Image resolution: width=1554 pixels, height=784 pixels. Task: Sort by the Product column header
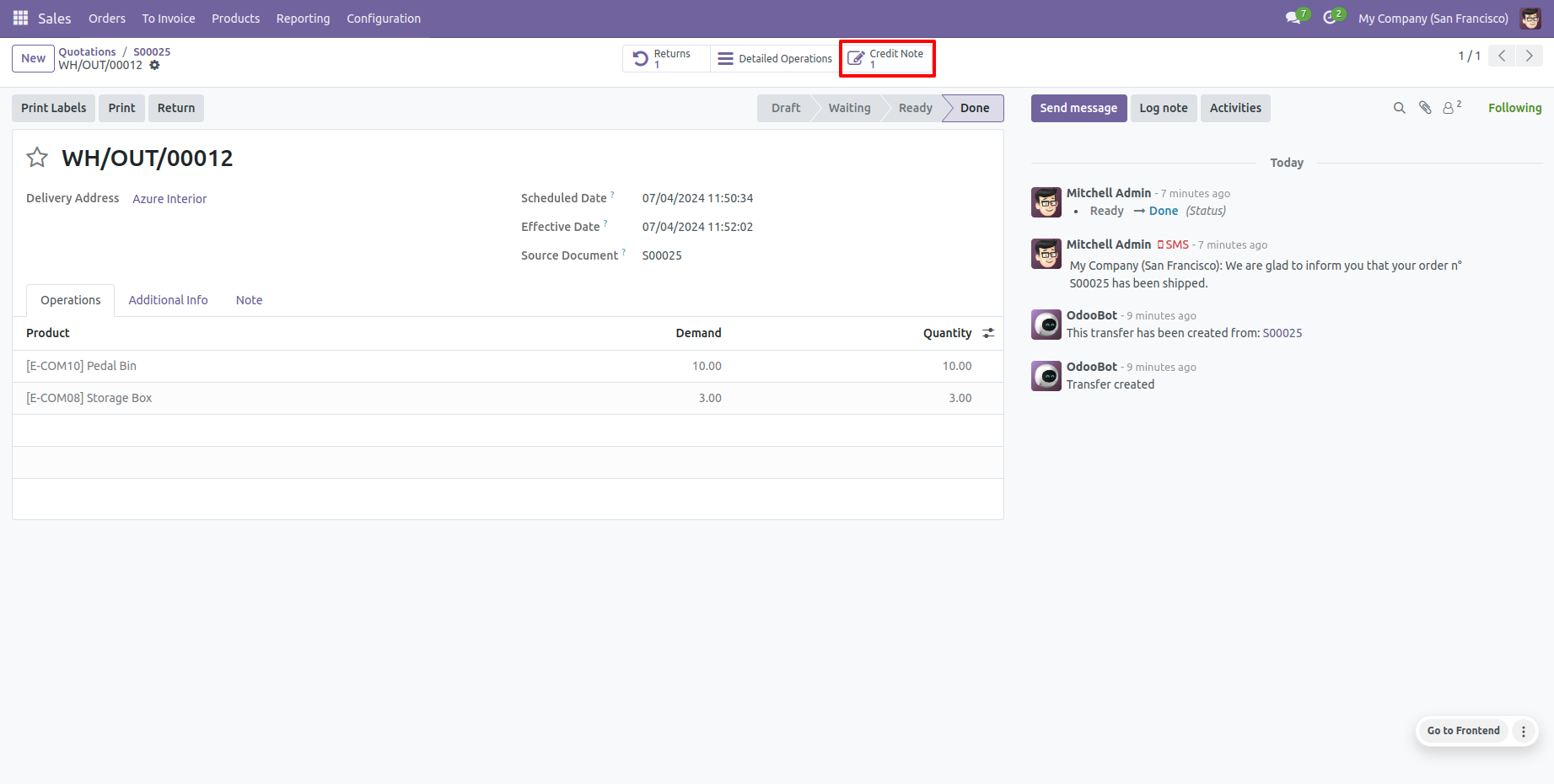pos(48,333)
